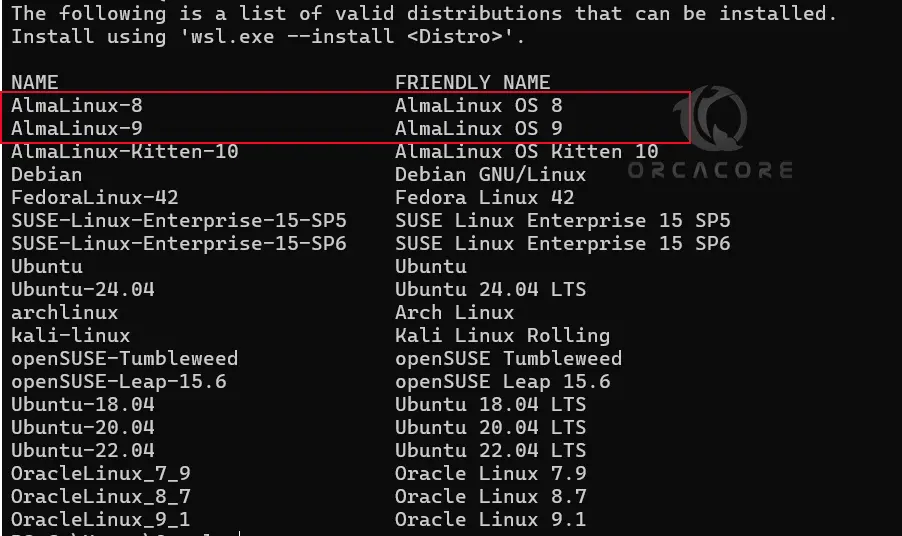Select AlmaLinux-9 in the NAME column
The image size is (902, 536).
(77, 128)
